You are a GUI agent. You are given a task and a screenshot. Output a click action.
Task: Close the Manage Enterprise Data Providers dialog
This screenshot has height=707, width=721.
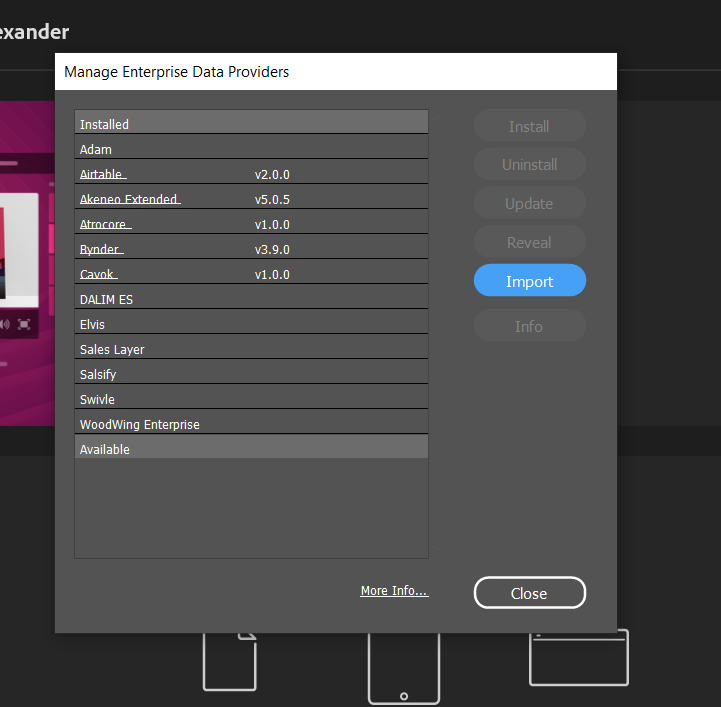pyautogui.click(x=530, y=593)
